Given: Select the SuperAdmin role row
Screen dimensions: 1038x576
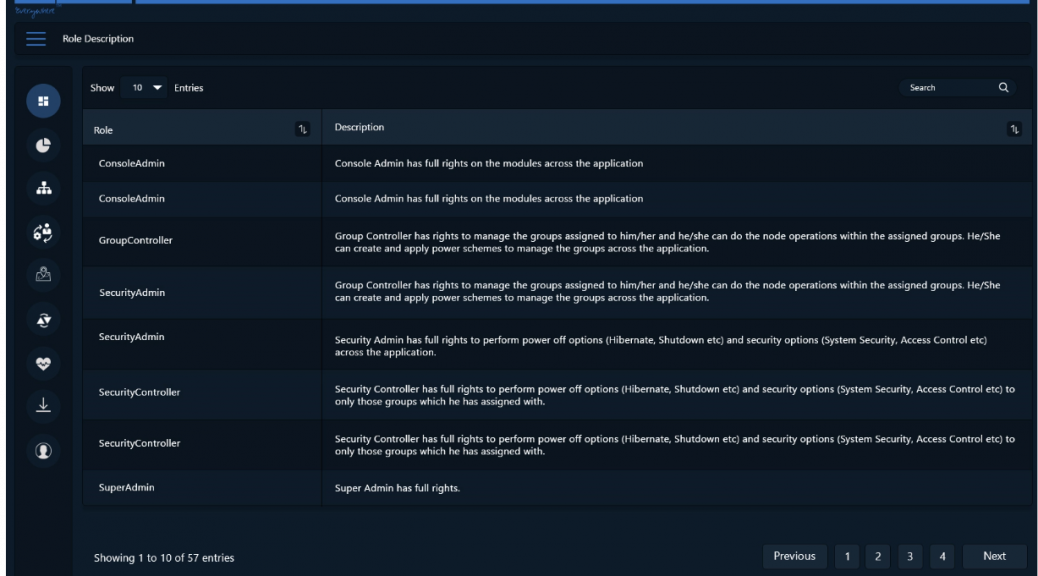Looking at the screenshot, I should coord(557,488).
